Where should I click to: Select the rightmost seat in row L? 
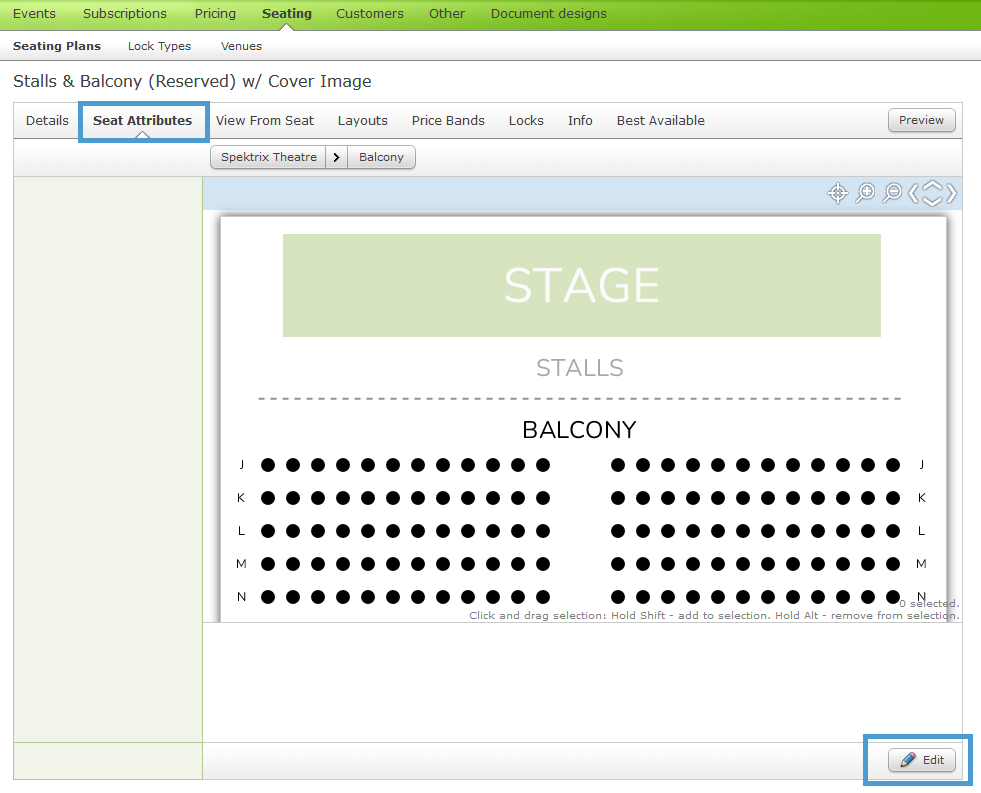[x=893, y=531]
